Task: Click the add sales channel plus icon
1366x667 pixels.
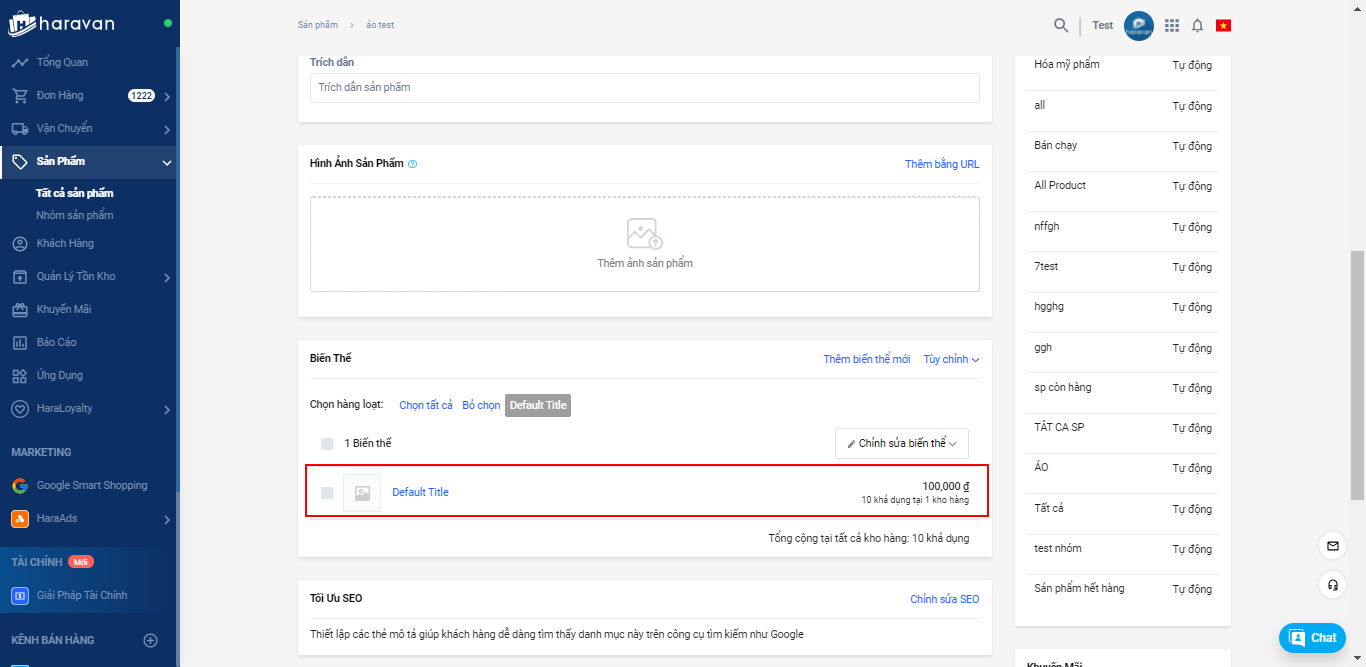Action: [x=151, y=640]
